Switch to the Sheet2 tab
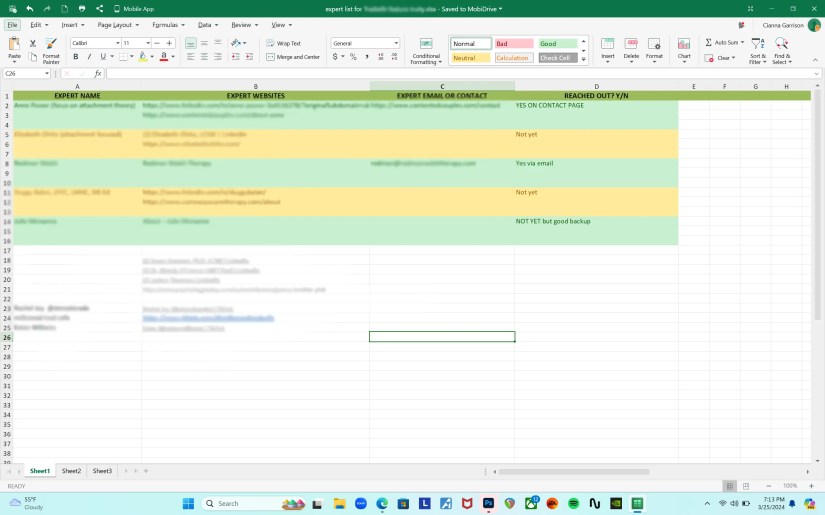825x515 pixels. pyautogui.click(x=71, y=471)
